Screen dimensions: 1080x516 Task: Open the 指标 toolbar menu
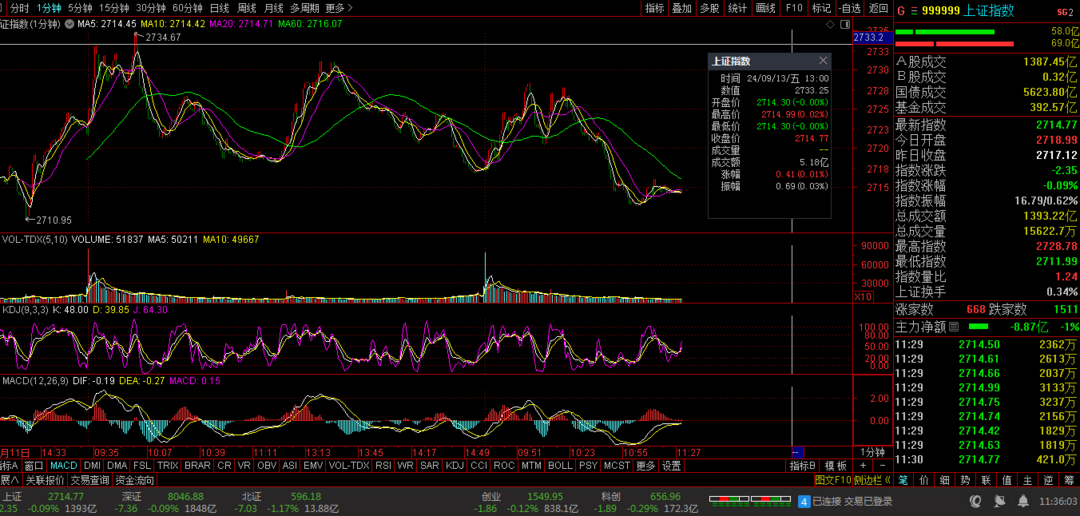coord(654,8)
